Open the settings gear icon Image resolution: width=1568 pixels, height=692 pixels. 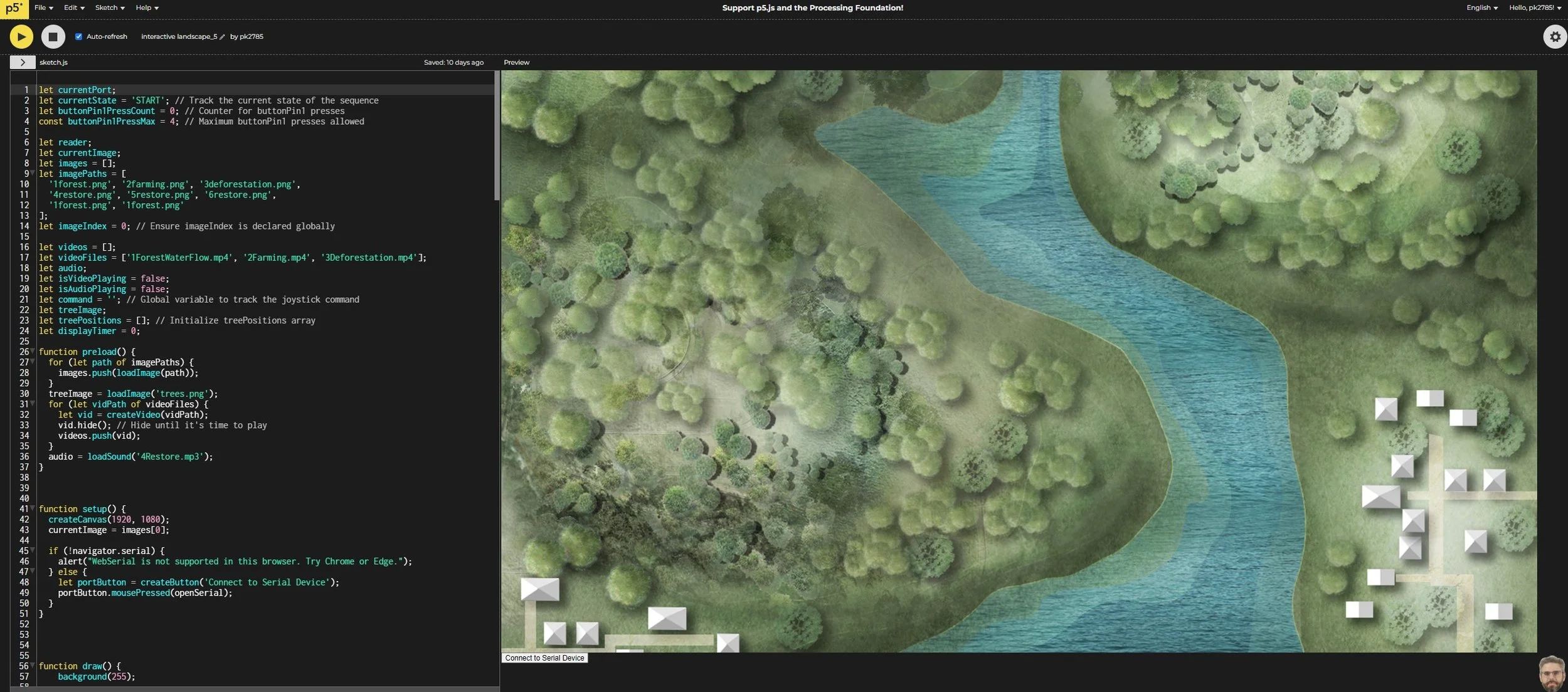coord(1555,37)
